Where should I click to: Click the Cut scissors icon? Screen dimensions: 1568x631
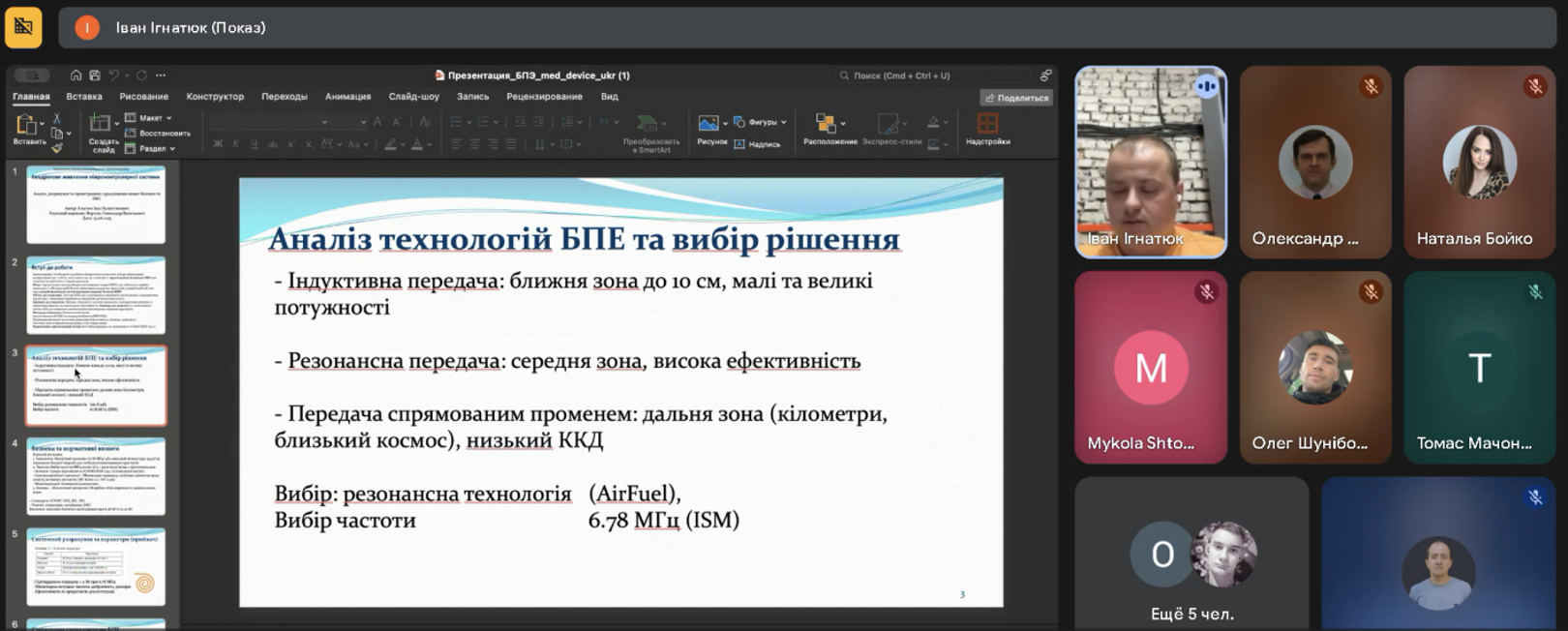(56, 118)
